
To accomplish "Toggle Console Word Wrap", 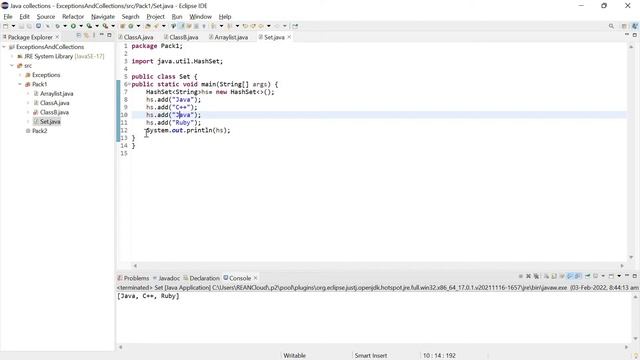I will click(x=562, y=276).
